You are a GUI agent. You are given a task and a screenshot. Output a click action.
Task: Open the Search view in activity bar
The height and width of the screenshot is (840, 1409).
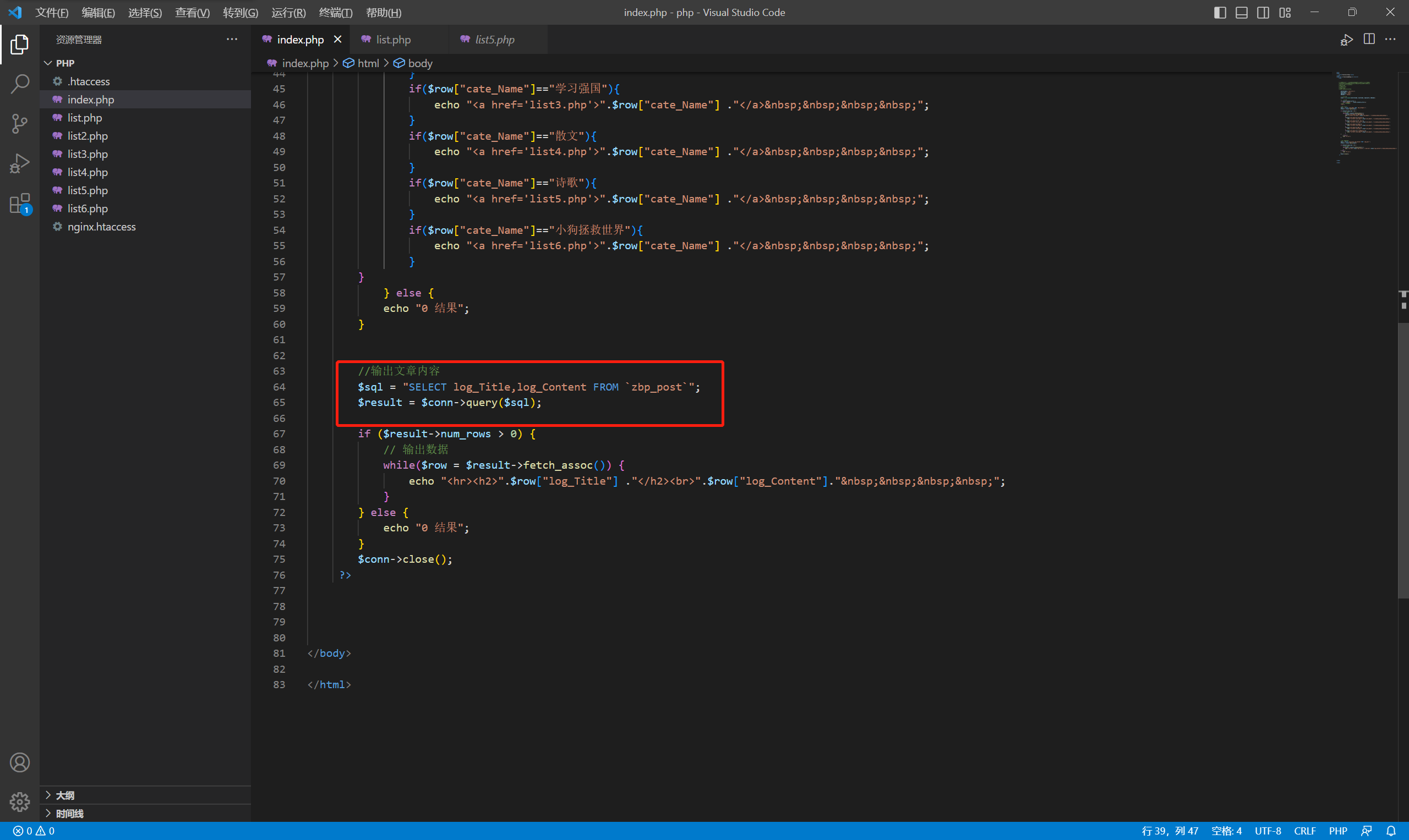pos(20,84)
